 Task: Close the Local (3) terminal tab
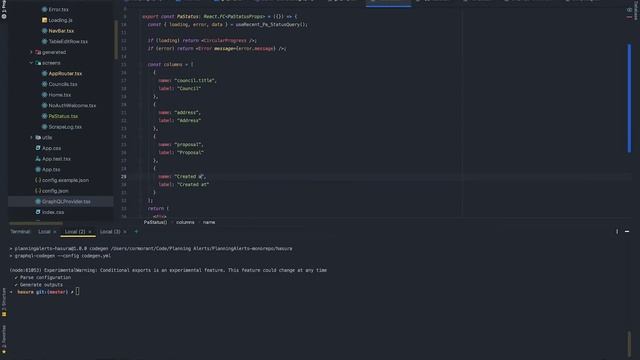pos(125,232)
